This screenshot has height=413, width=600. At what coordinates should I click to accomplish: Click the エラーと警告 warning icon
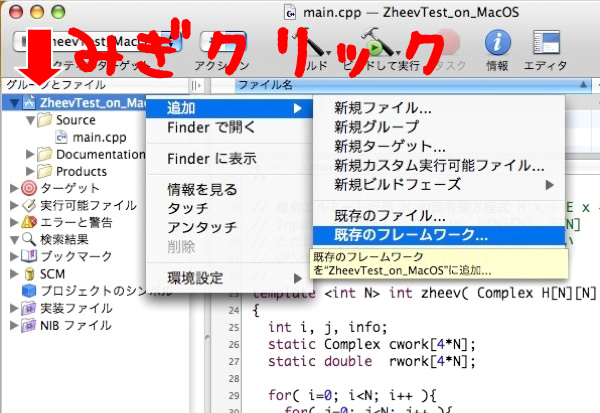(x=29, y=222)
